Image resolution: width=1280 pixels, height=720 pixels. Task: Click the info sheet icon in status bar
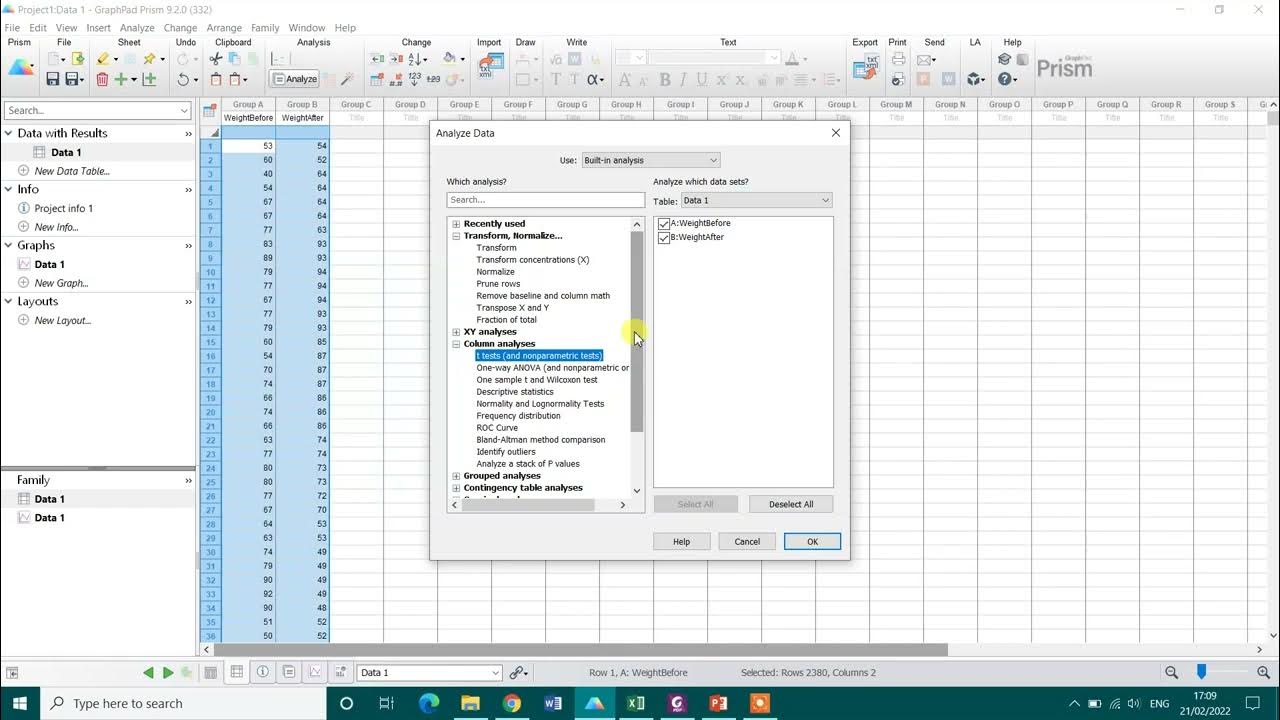tap(263, 673)
